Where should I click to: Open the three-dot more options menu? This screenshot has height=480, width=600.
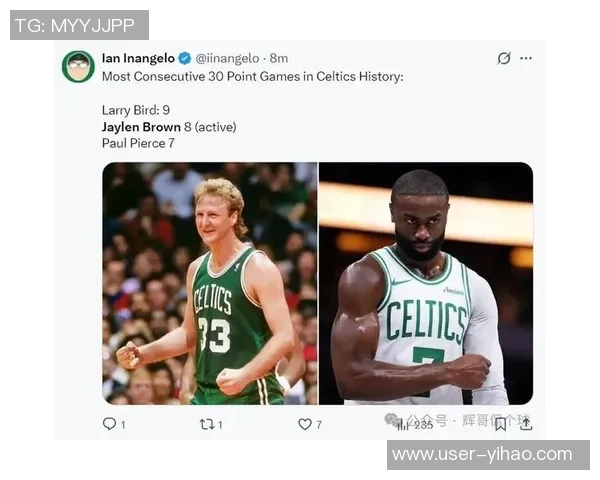[526, 58]
